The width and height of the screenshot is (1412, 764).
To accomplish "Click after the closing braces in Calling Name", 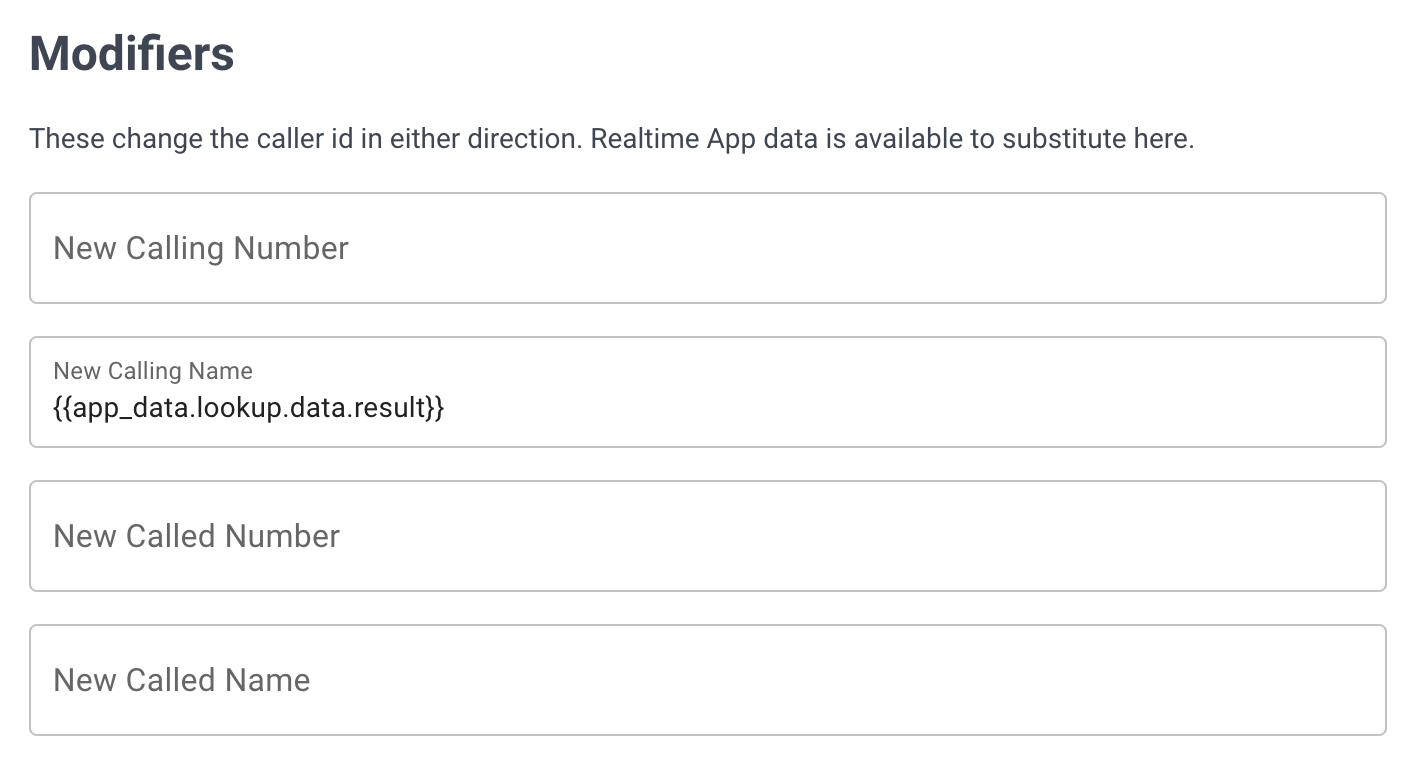I will (x=452, y=407).
